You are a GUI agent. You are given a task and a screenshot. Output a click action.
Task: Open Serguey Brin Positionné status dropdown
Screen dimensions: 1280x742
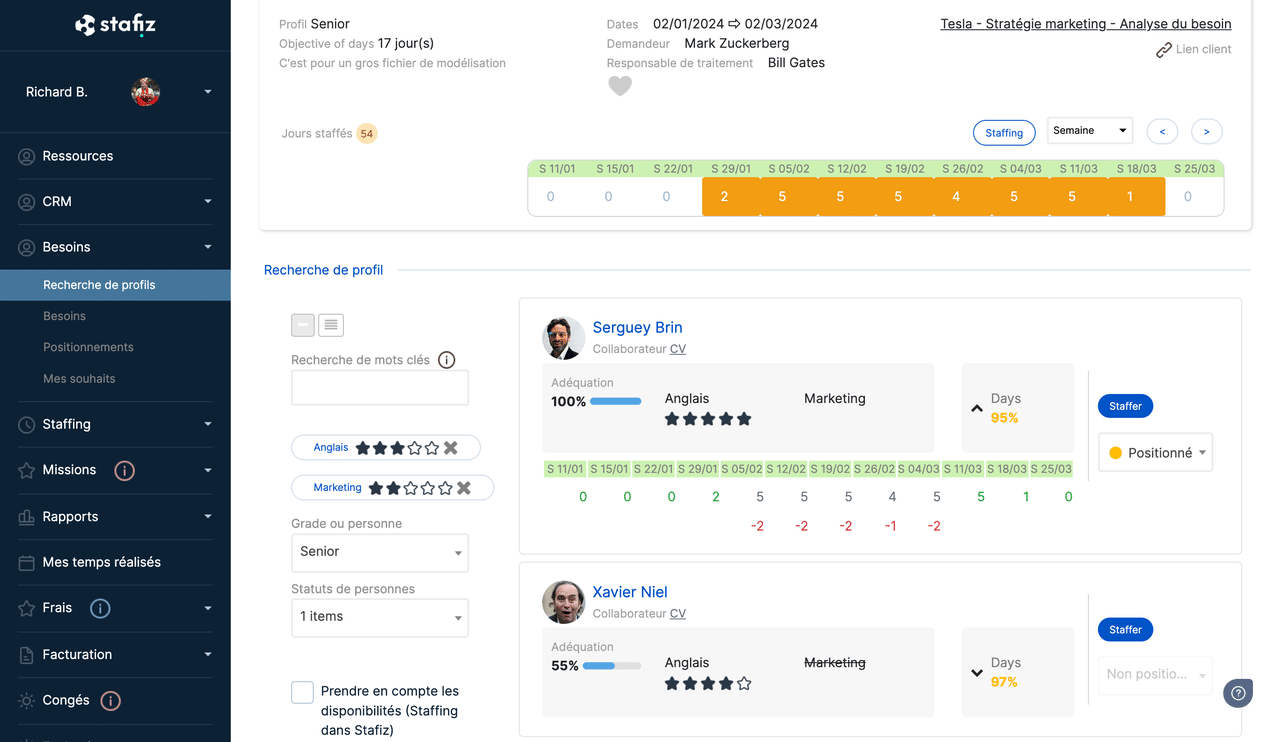pos(1156,453)
